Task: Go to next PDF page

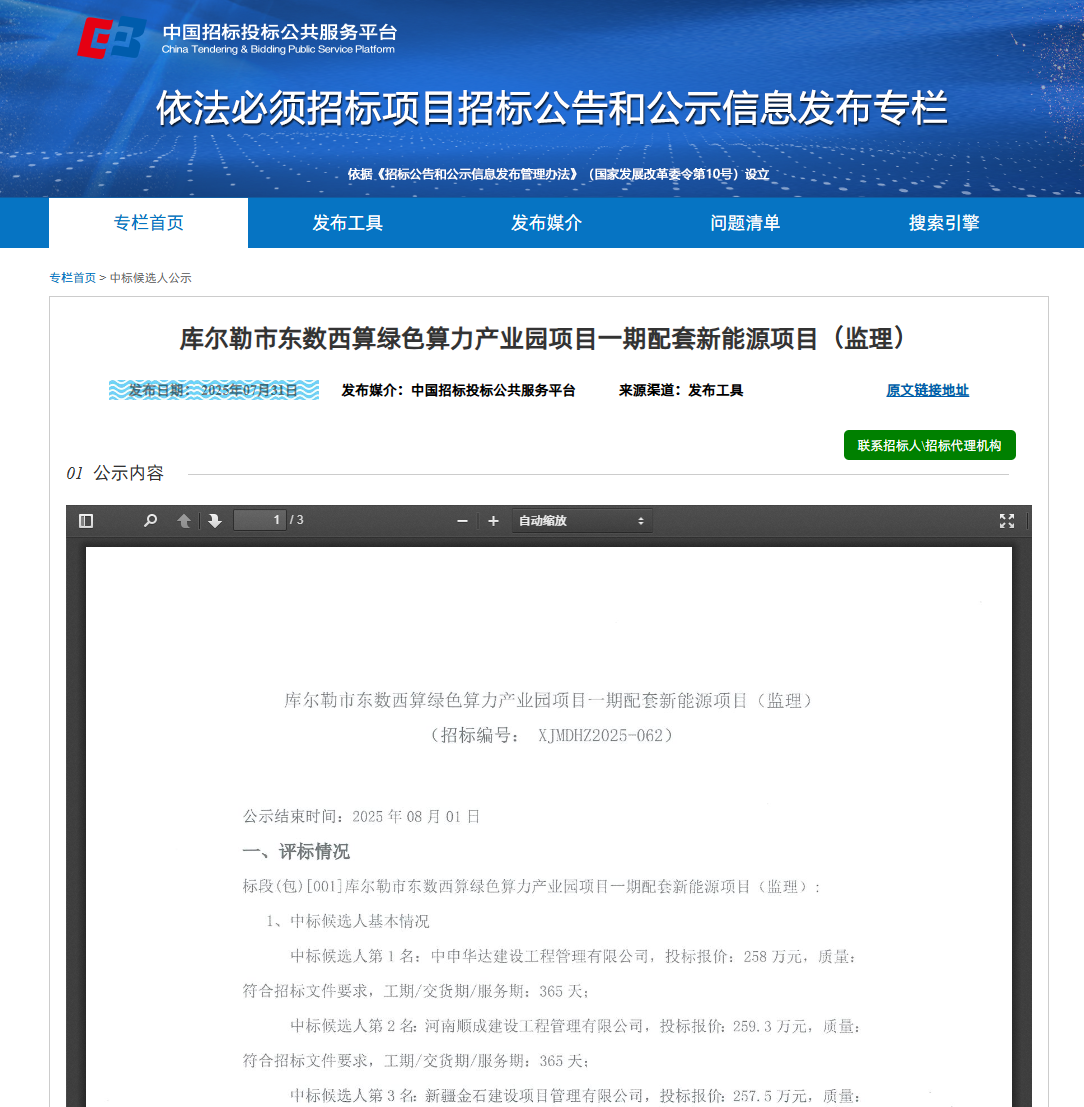Action: (215, 521)
